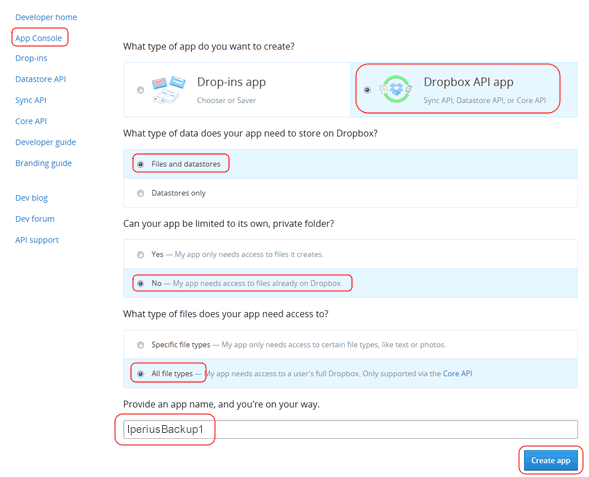Visit the Dev forum link
This screenshot has width=589, height=477.
click(35, 219)
